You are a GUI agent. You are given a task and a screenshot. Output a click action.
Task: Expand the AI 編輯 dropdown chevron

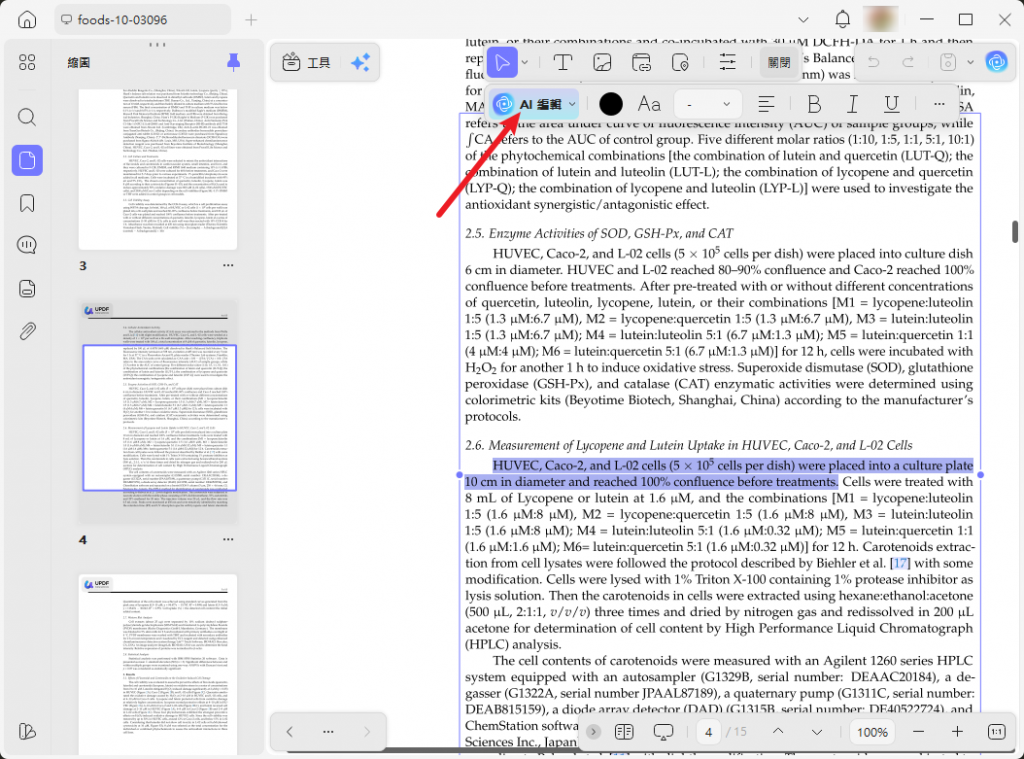pos(572,104)
